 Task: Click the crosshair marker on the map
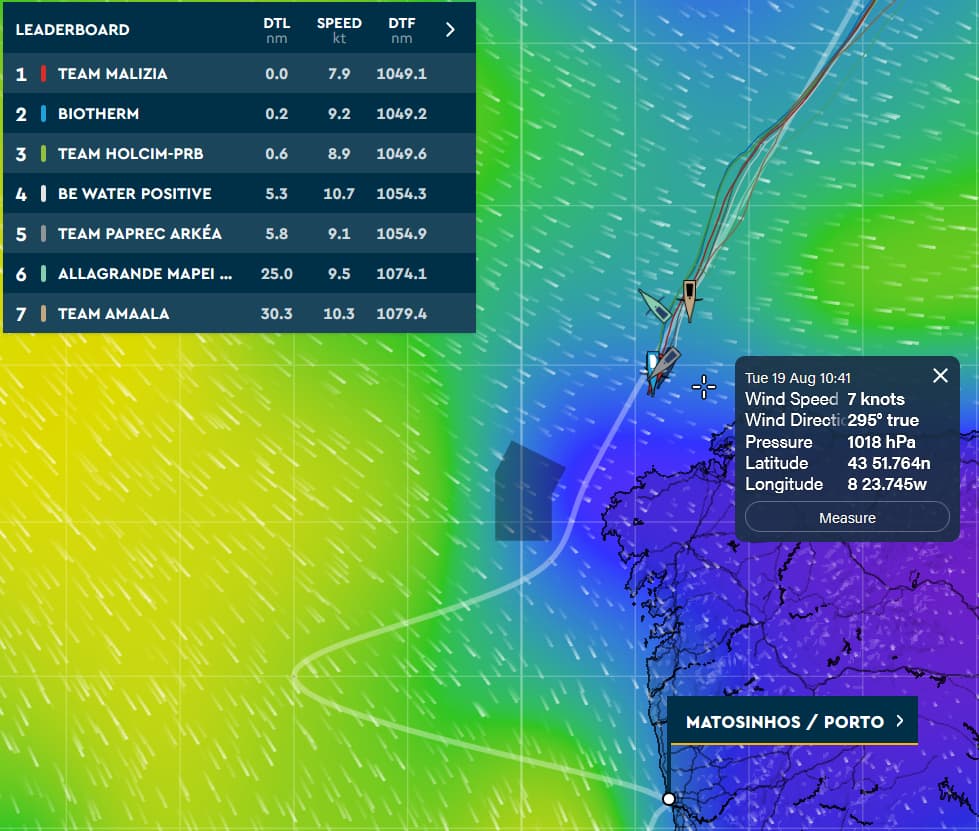click(x=704, y=388)
